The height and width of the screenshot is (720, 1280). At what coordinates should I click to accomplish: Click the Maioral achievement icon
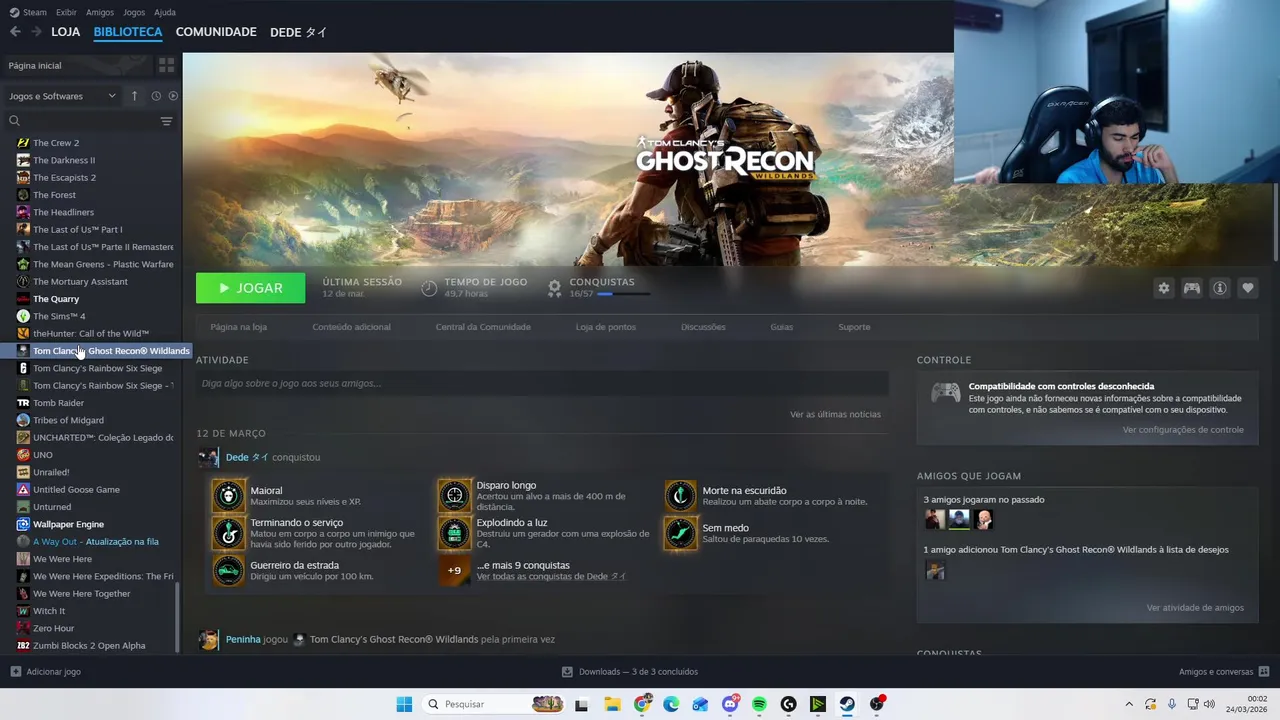229,495
